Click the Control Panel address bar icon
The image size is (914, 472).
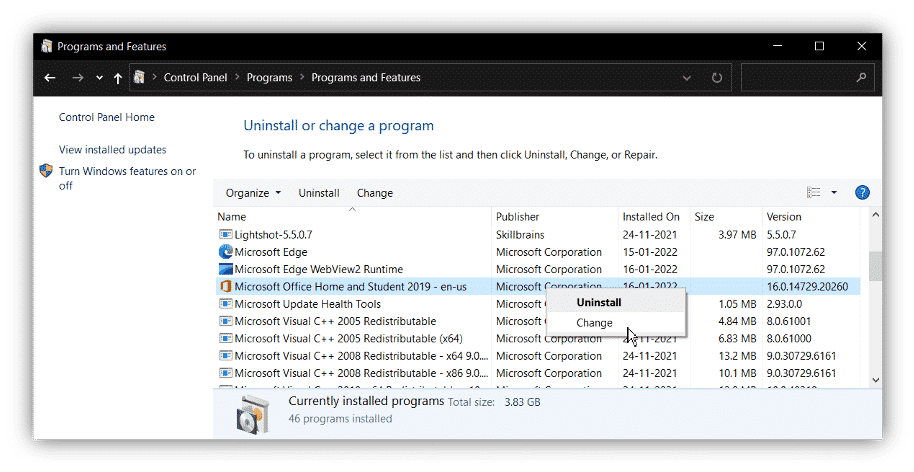tap(139, 77)
